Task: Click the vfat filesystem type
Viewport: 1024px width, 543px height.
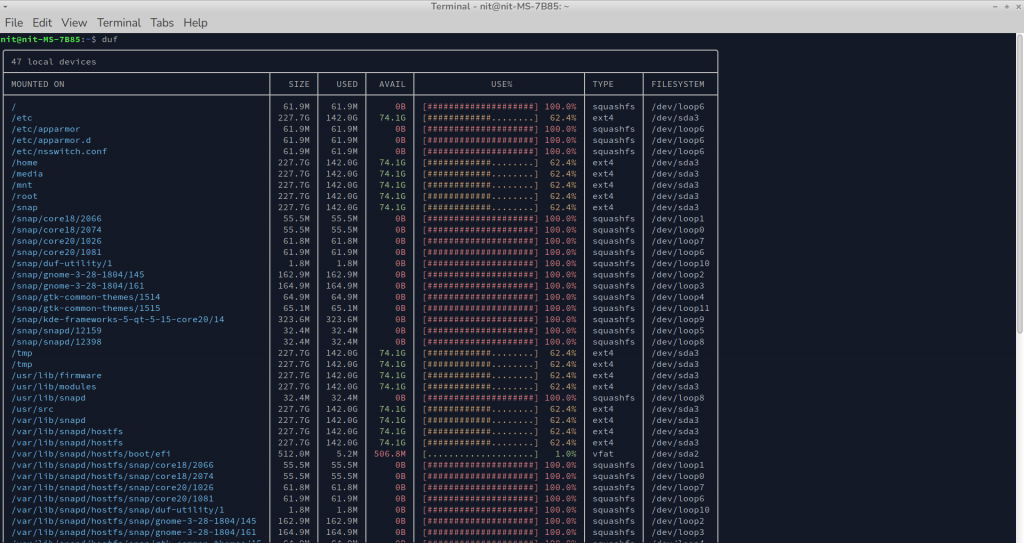Action: (603, 453)
